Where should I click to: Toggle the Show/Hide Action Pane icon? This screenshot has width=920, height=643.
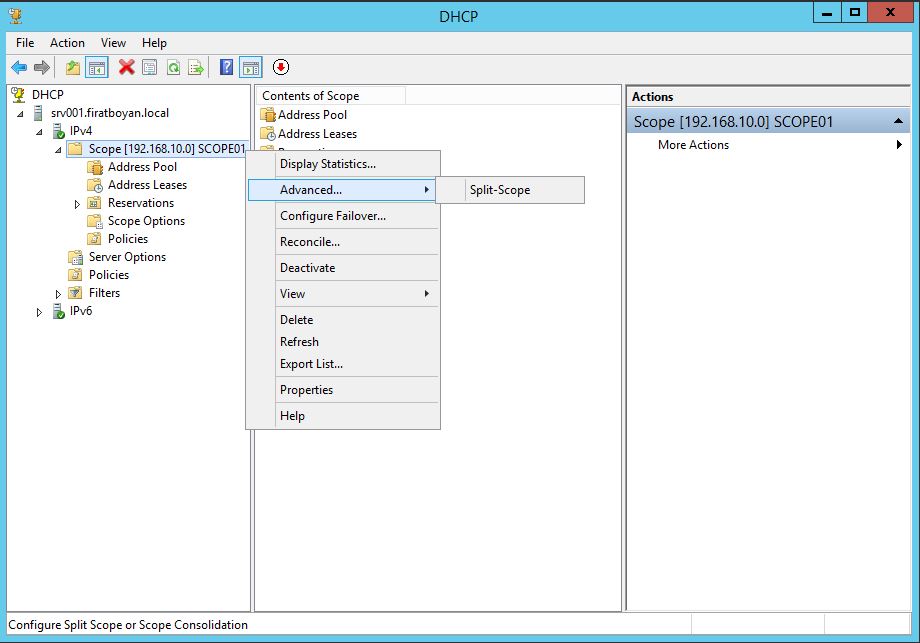251,67
